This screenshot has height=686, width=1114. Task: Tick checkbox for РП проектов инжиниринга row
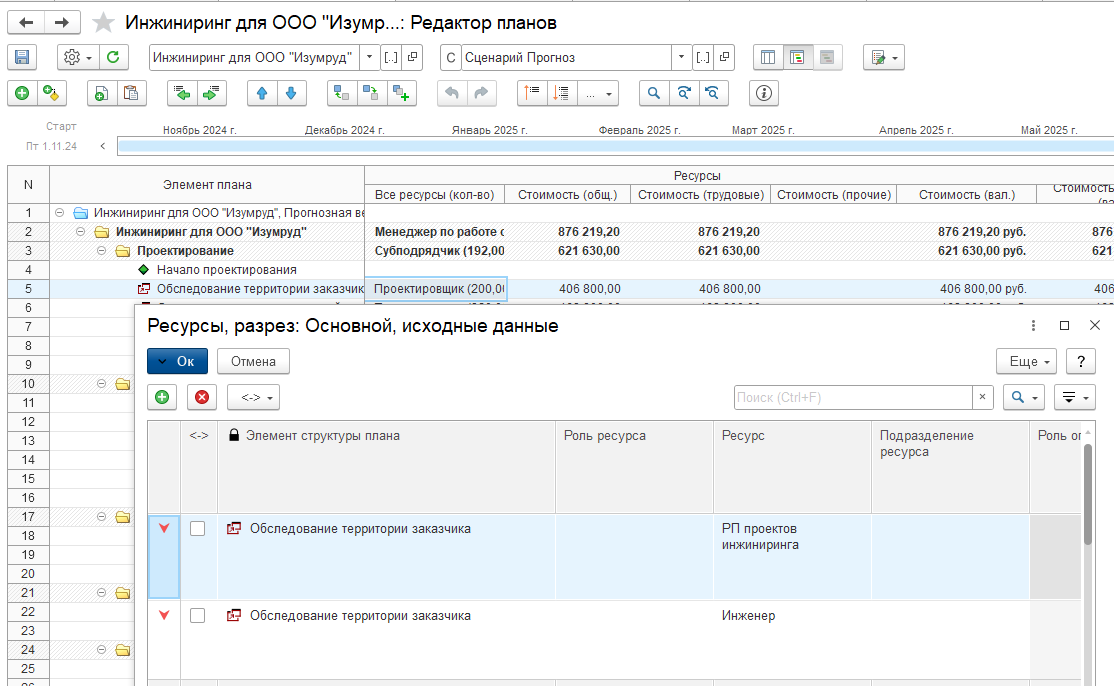pos(198,529)
